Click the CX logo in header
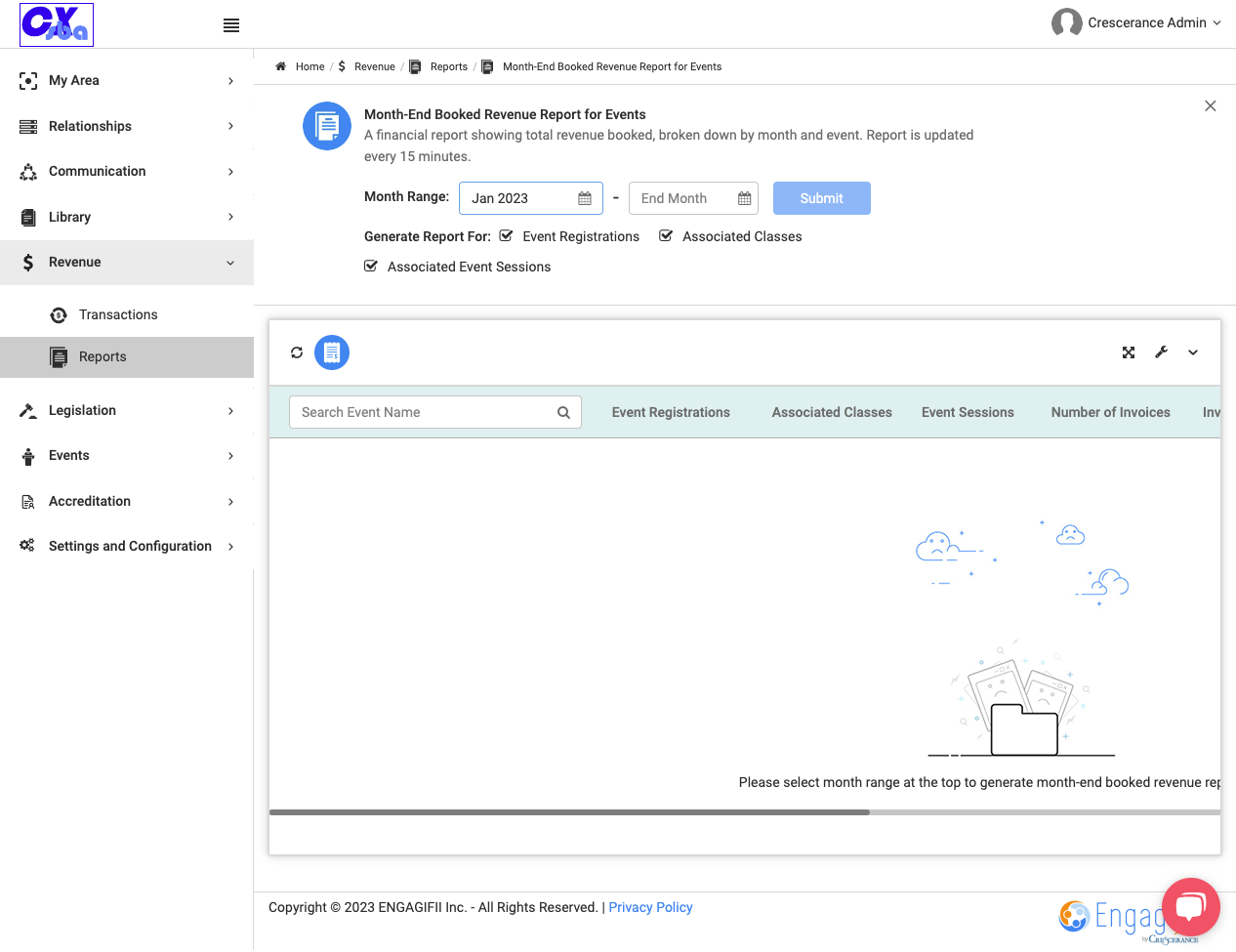This screenshot has width=1236, height=952. [x=57, y=24]
